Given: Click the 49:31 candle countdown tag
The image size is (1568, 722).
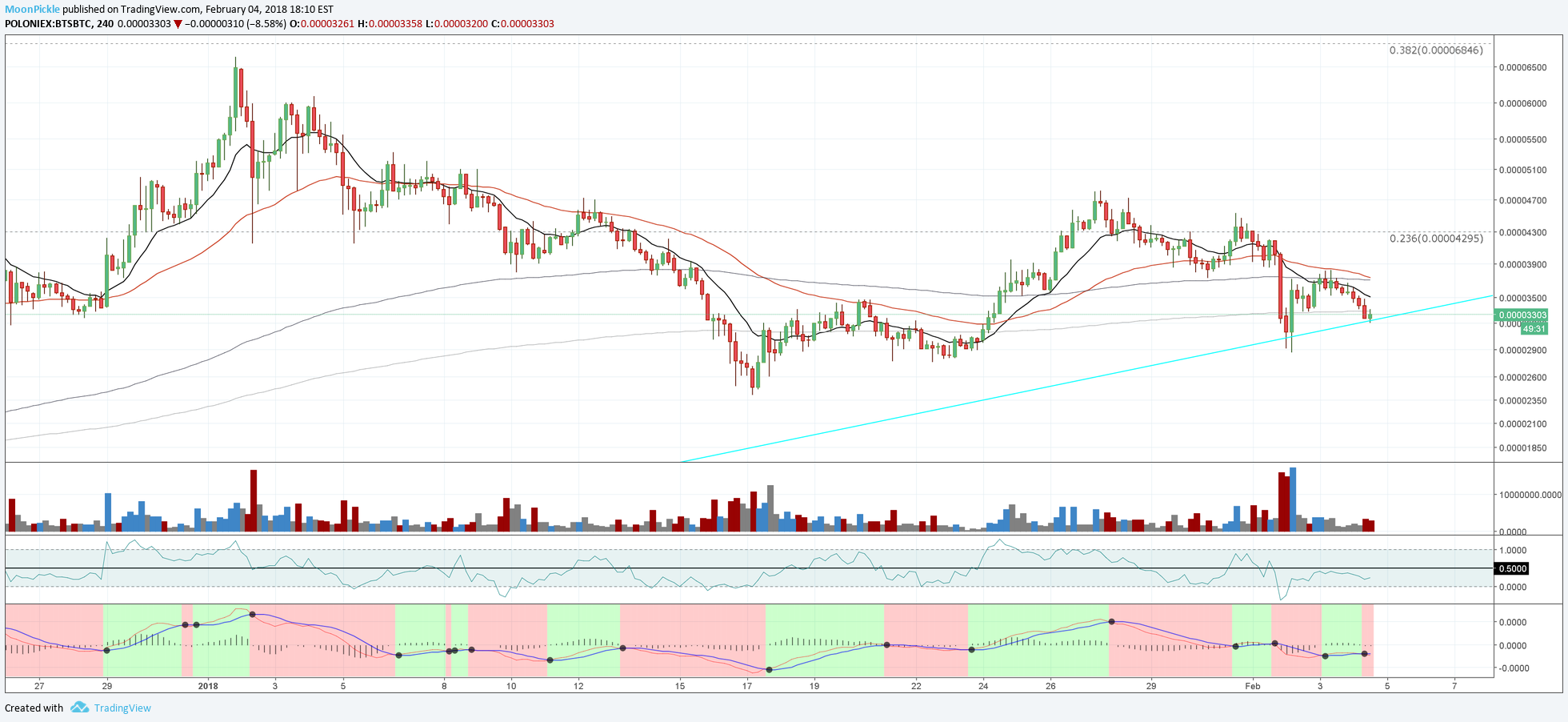Looking at the screenshot, I should pyautogui.click(x=1534, y=329).
